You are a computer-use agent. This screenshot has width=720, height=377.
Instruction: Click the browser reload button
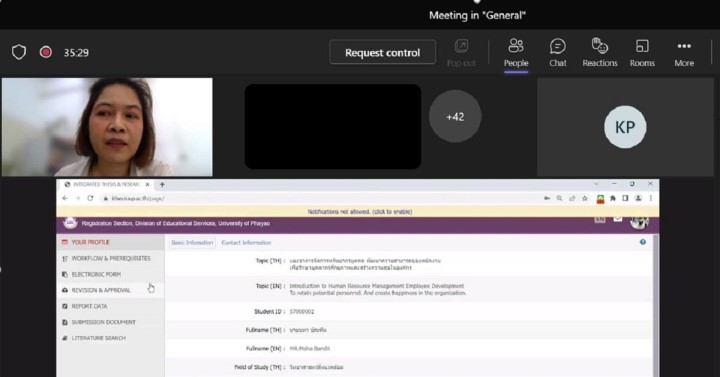point(90,198)
